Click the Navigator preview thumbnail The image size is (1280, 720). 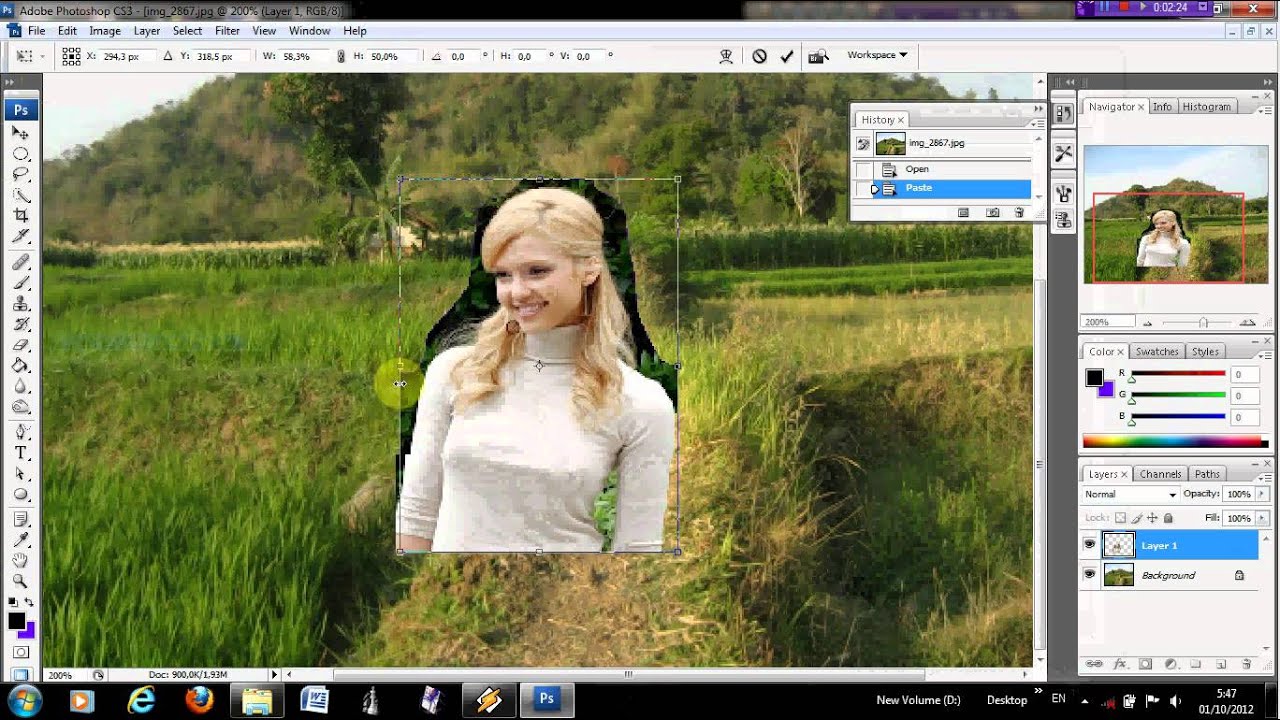[1176, 215]
